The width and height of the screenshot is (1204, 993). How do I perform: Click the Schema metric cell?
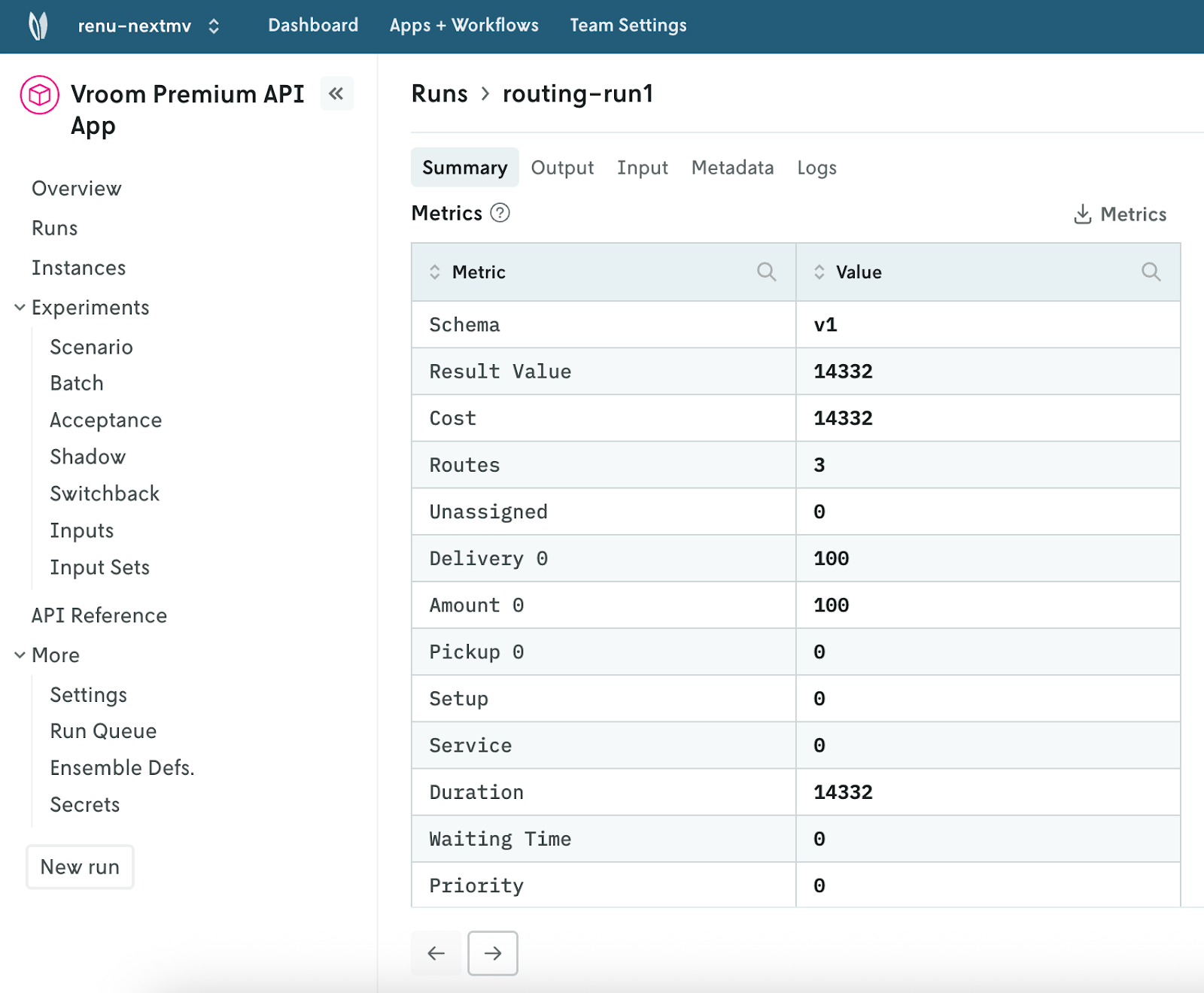tap(604, 325)
